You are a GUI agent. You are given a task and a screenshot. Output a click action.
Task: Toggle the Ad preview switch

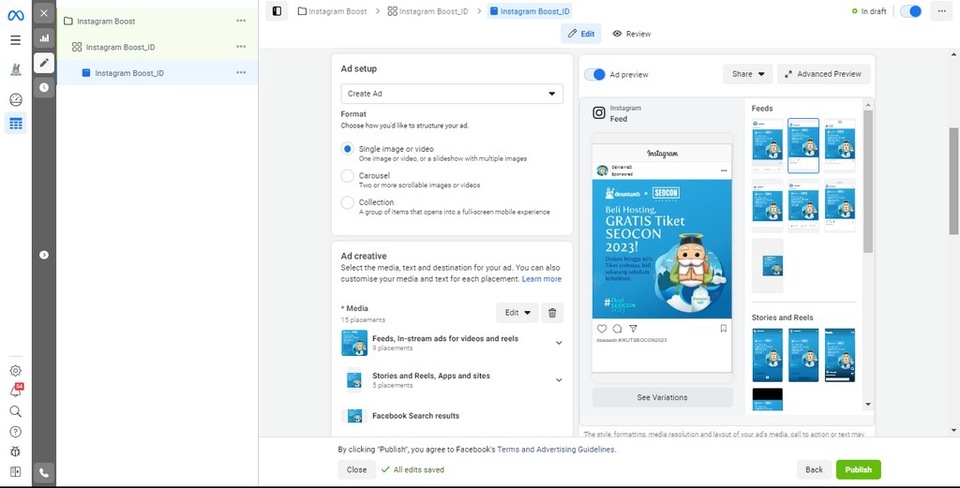click(x=594, y=75)
